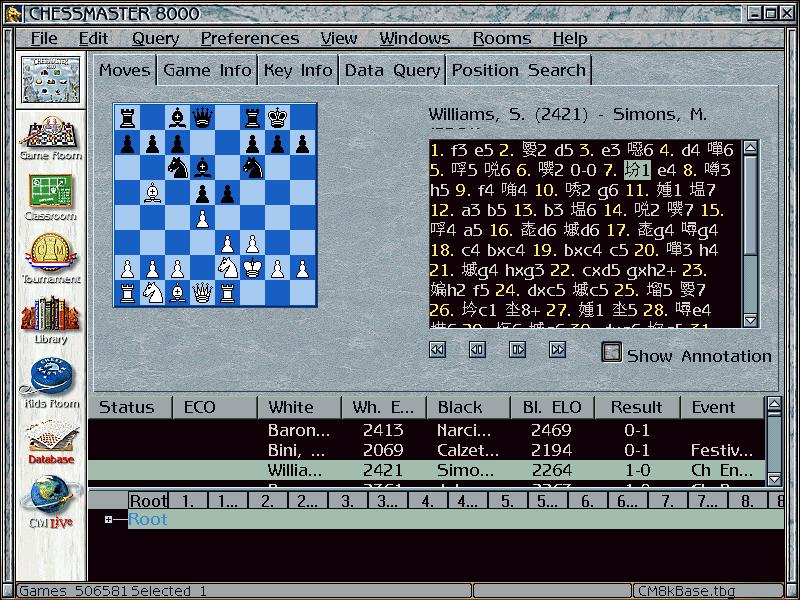
Task: Click the move list scrollbar thumb
Action: coord(750,205)
